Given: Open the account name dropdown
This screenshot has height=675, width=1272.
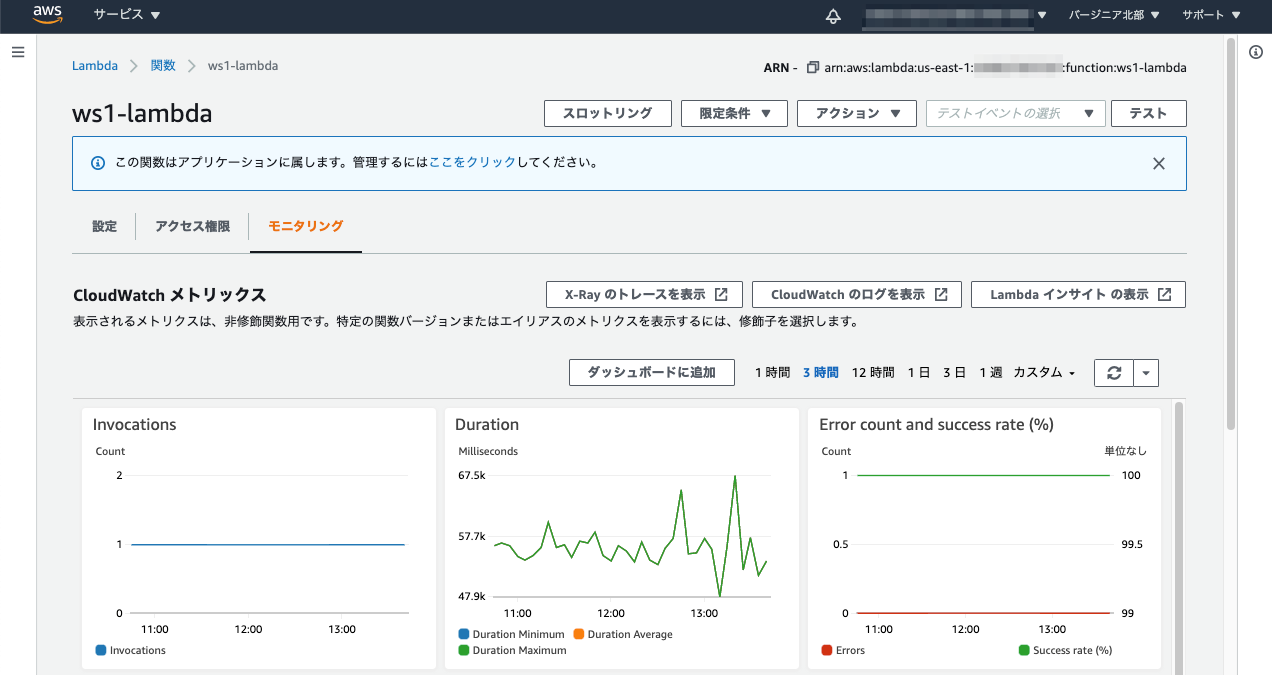Looking at the screenshot, I should [x=955, y=16].
